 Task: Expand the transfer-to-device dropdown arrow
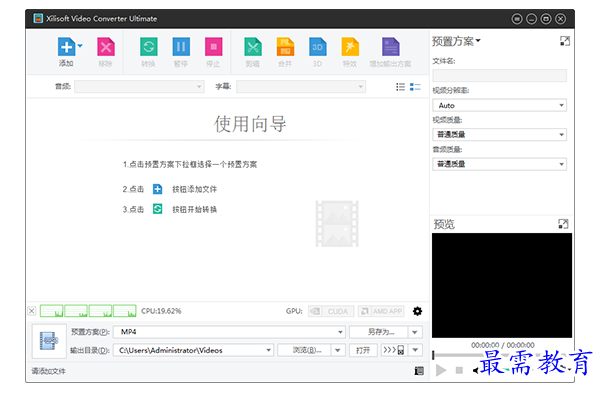click(x=415, y=350)
